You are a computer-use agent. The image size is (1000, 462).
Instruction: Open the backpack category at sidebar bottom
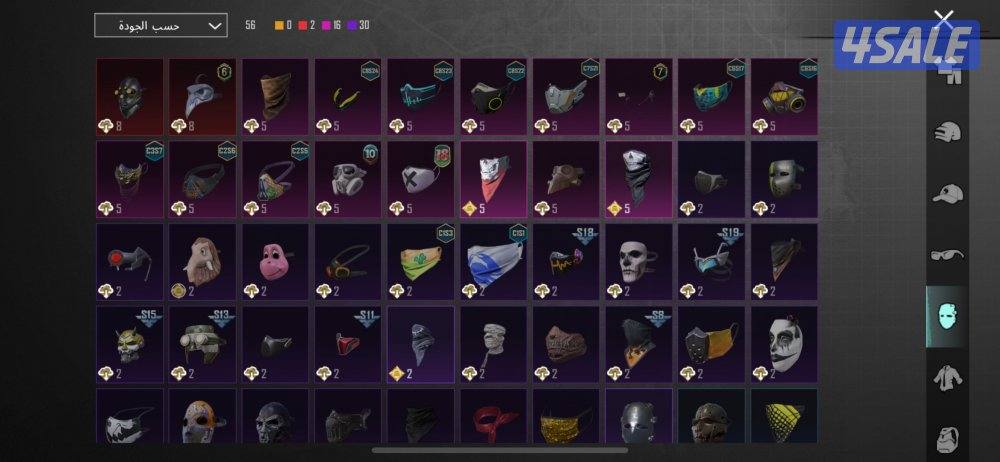pyautogui.click(x=948, y=439)
